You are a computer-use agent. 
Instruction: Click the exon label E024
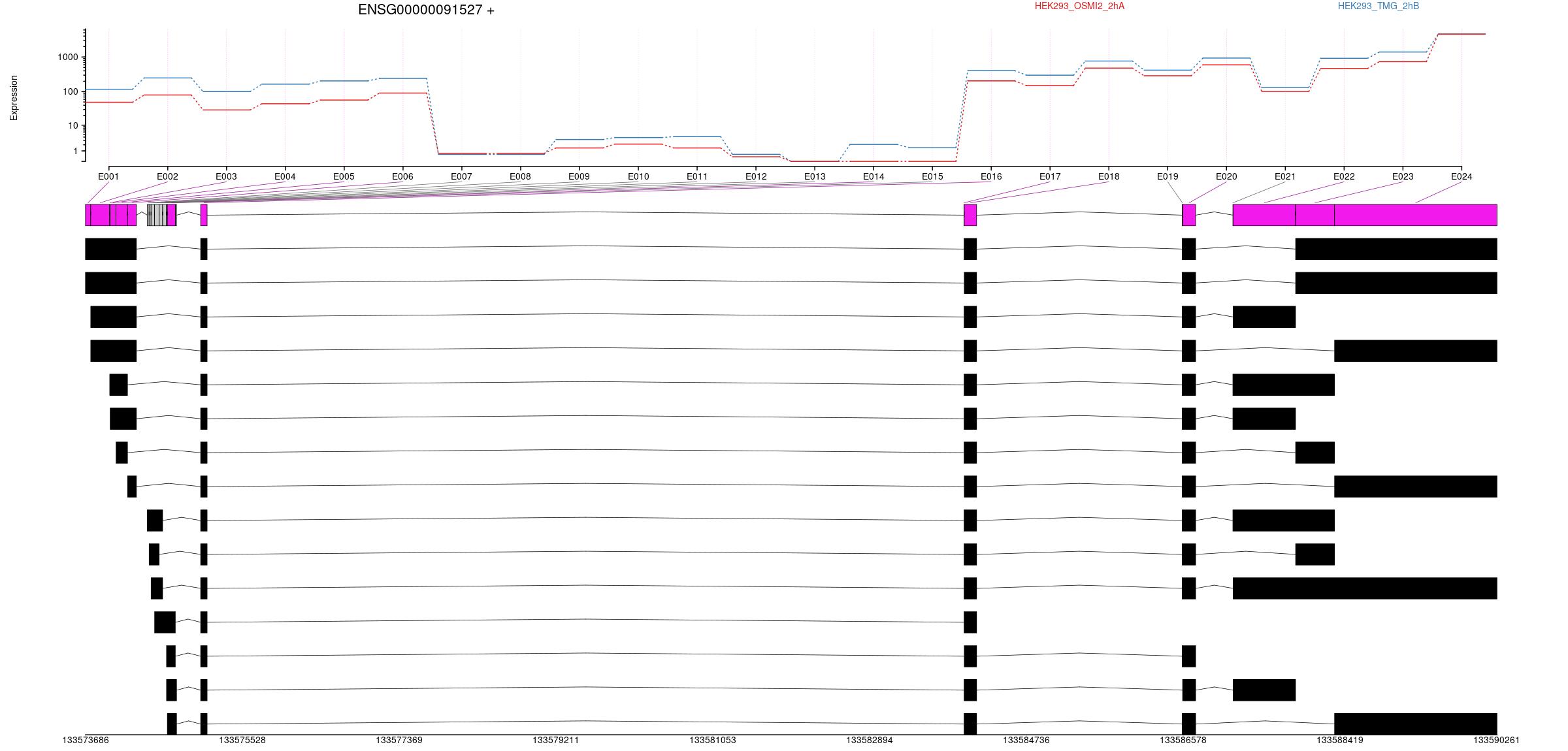[x=1462, y=176]
